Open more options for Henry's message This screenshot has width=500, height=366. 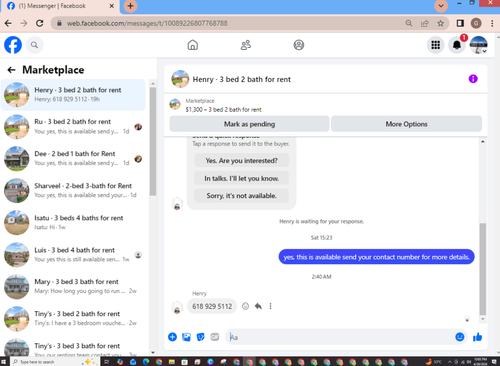click(270, 306)
